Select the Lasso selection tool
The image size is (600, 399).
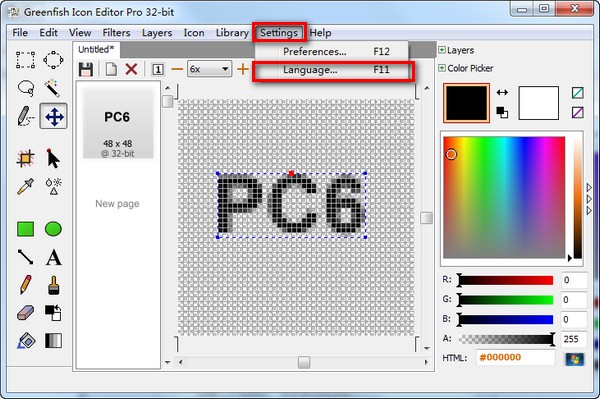click(26, 88)
